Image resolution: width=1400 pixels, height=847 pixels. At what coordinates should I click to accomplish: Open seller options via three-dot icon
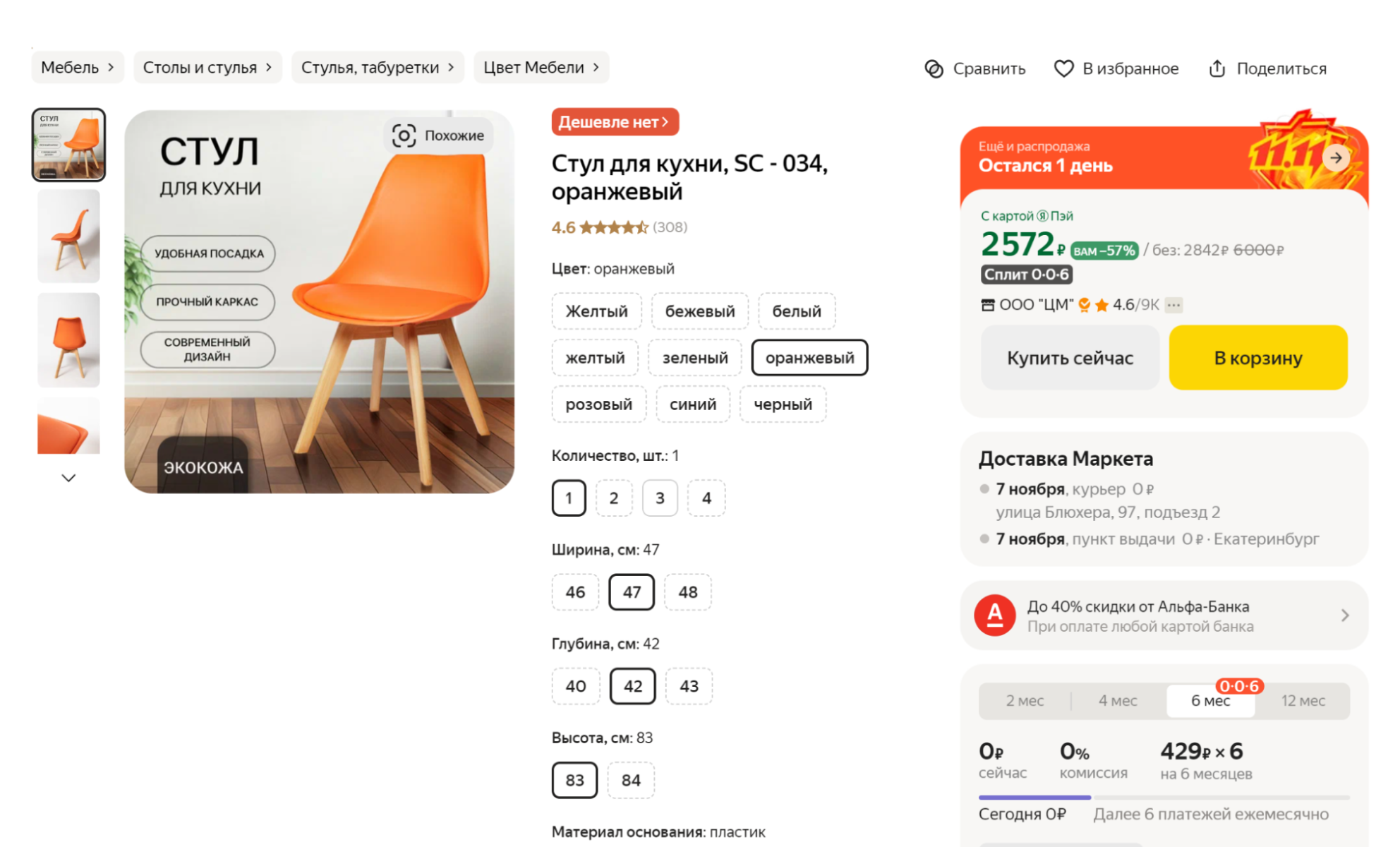click(1173, 304)
